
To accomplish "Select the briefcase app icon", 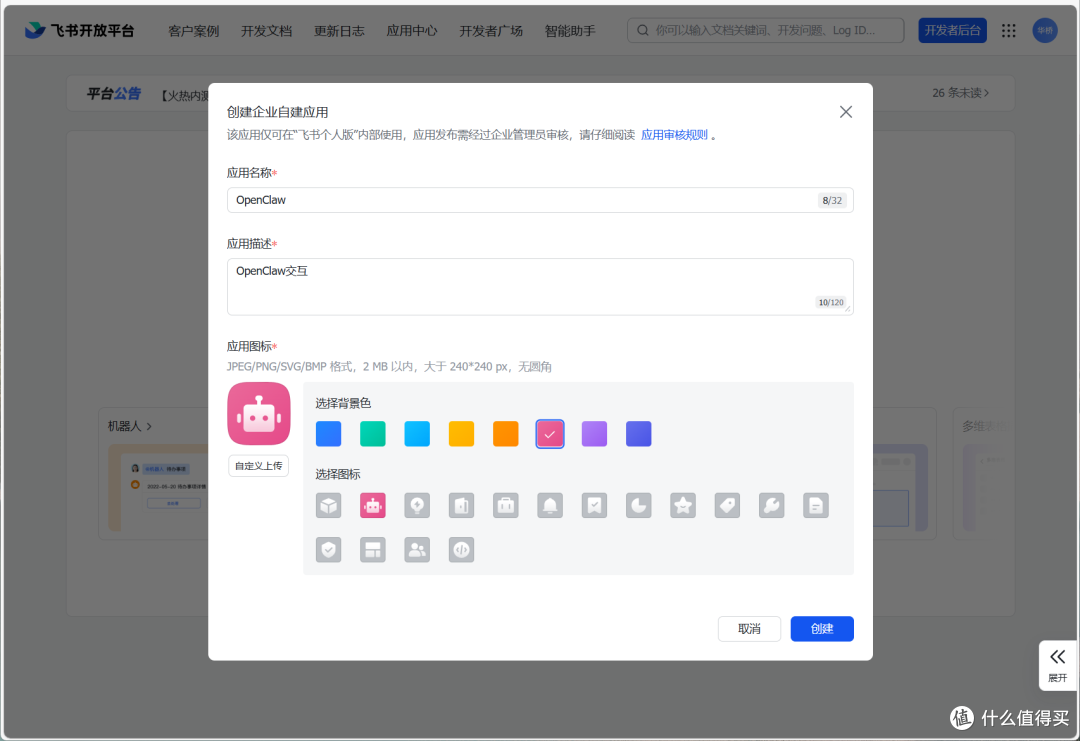I will (506, 505).
